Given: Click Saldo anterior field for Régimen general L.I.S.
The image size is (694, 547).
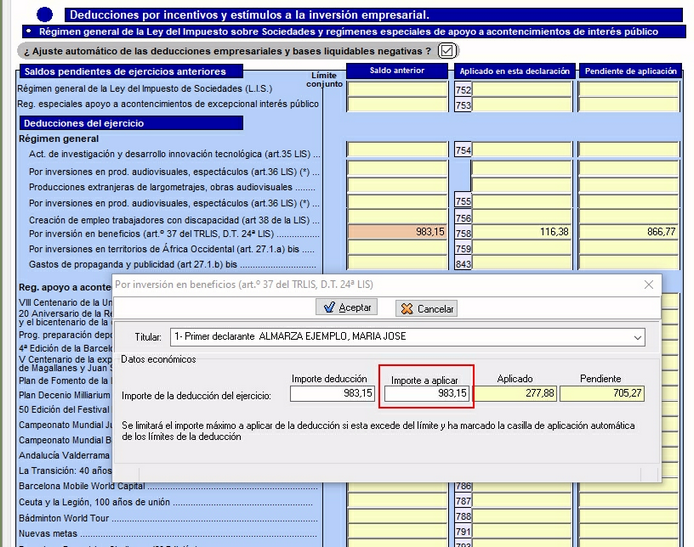Looking at the screenshot, I should pyautogui.click(x=397, y=89).
